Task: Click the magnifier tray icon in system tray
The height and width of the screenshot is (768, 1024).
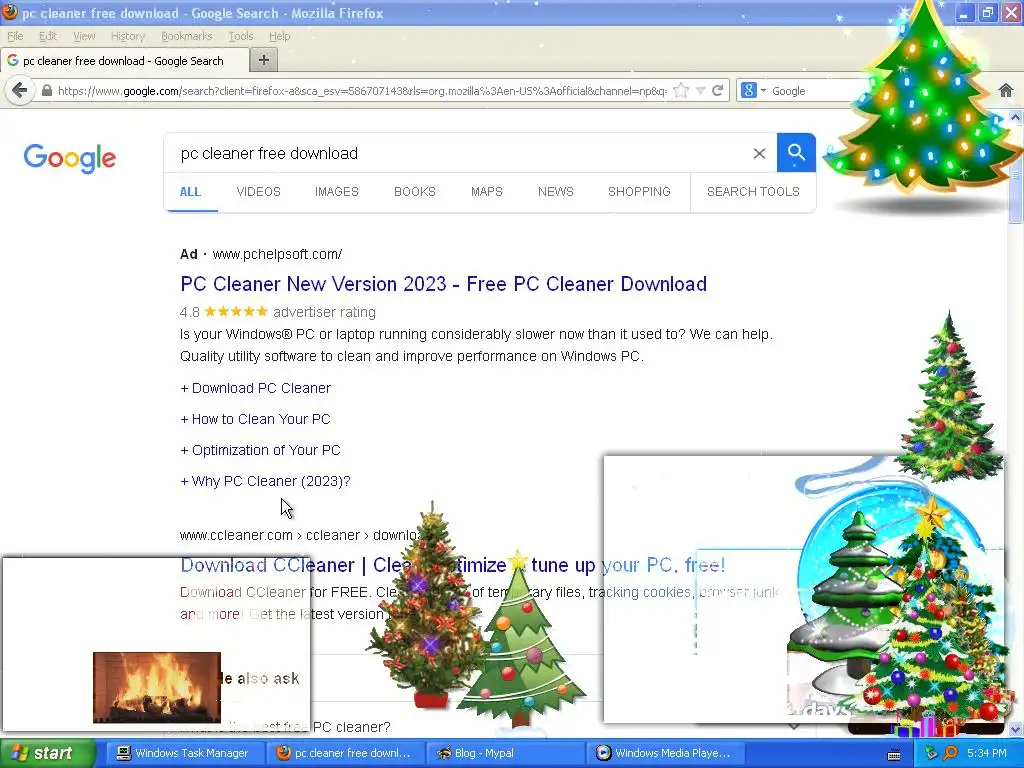Action: 950,753
